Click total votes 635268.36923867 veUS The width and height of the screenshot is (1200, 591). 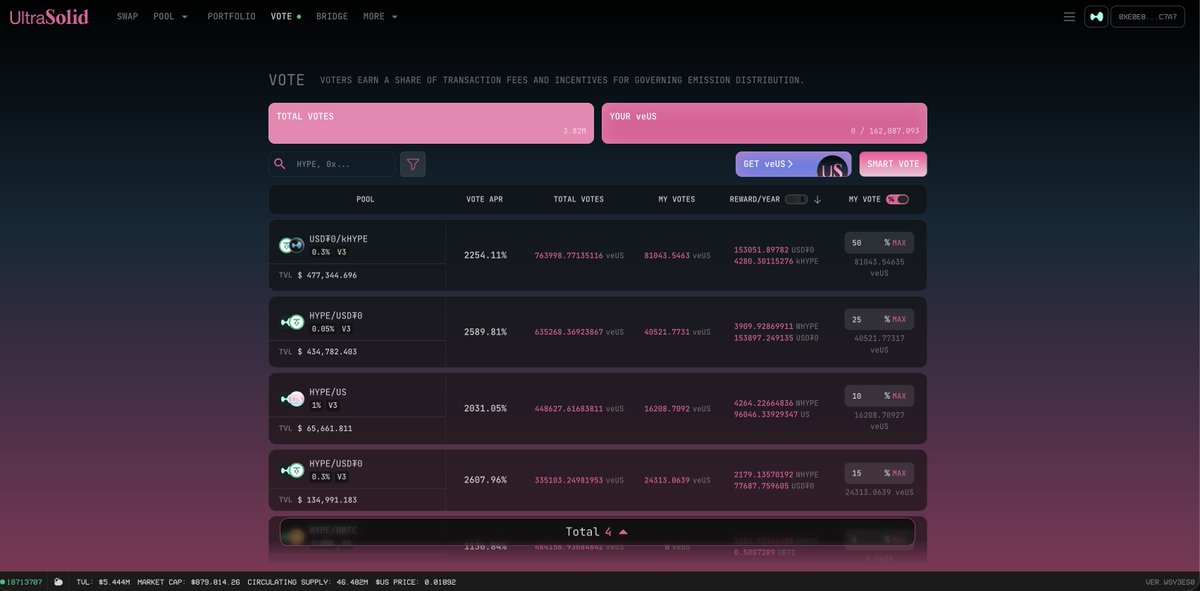579,332
